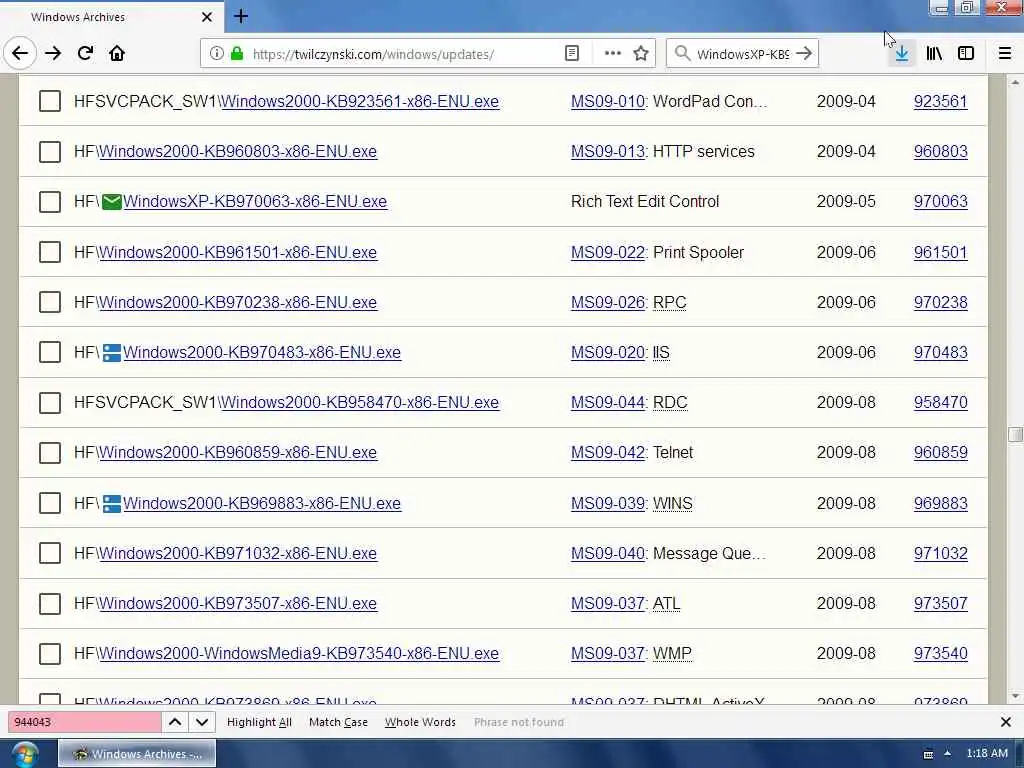Click the scrollbar down arrow
Image resolution: width=1024 pixels, height=768 pixels.
pyautogui.click(x=1015, y=696)
